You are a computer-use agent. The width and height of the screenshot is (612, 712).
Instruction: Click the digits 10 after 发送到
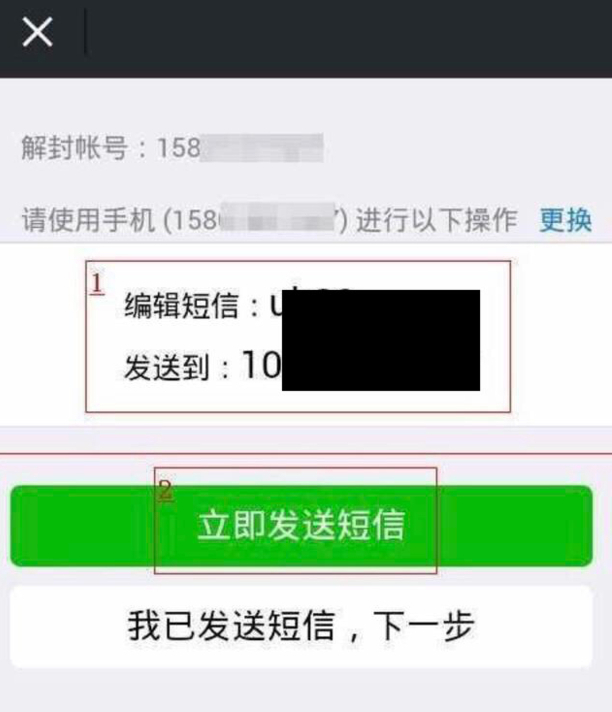(262, 364)
